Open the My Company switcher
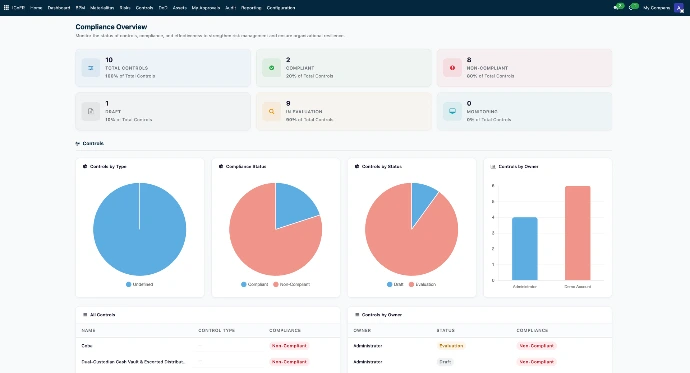Viewport: 690px width, 373px height. point(656,8)
